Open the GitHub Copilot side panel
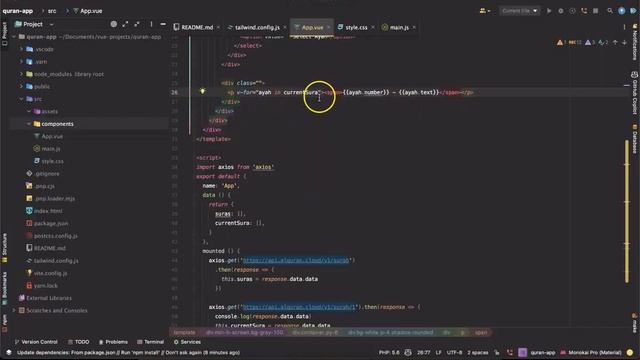Viewport: 640px width, 360px height. coord(635,92)
